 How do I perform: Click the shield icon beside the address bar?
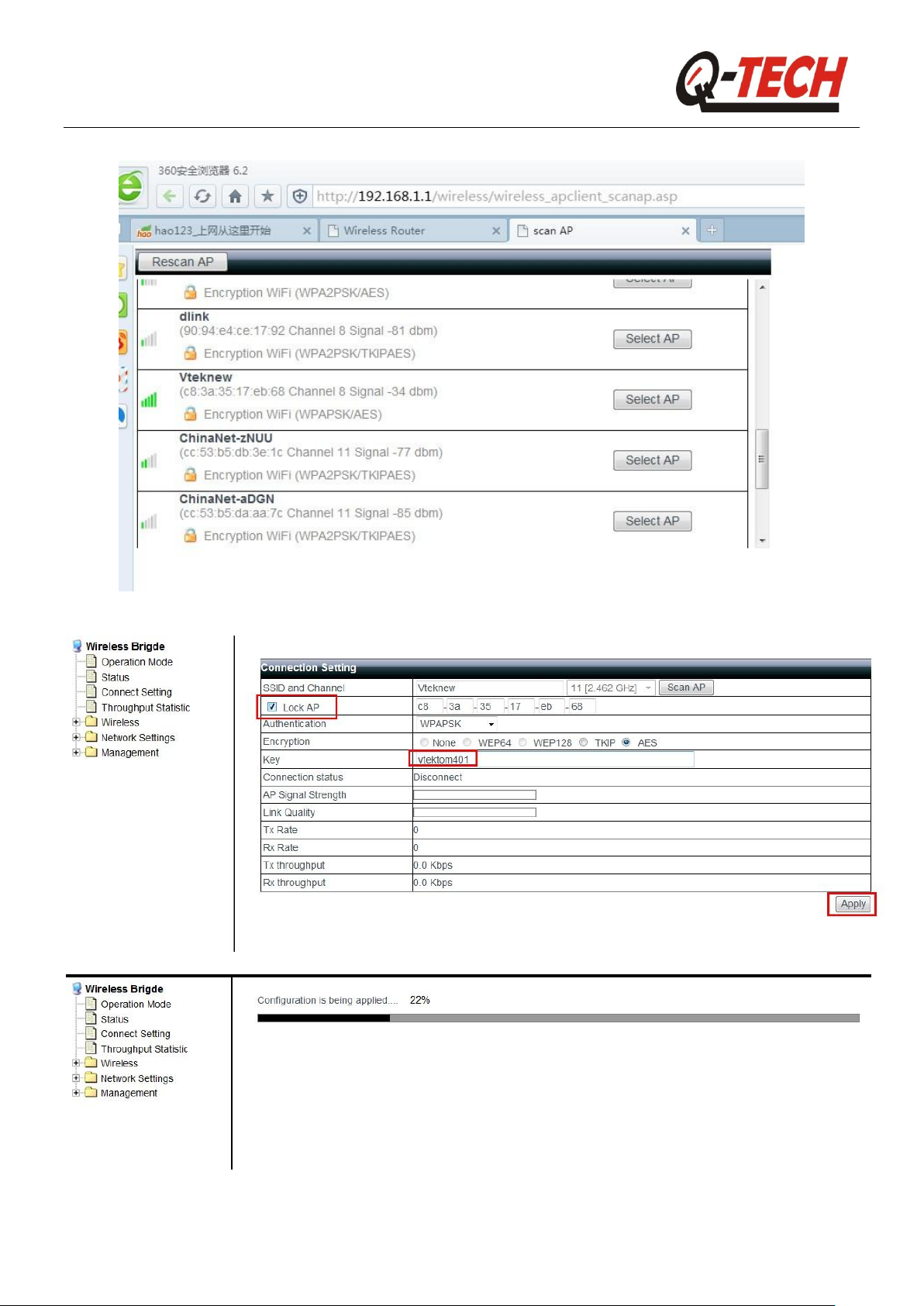pos(300,196)
